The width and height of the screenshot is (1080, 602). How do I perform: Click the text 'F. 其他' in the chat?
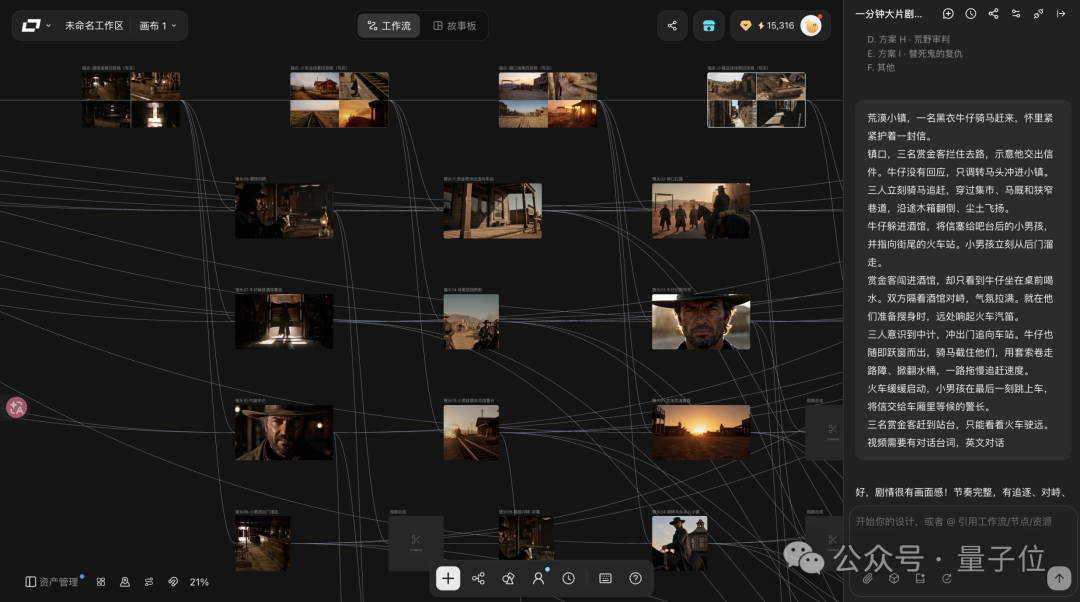pos(881,68)
